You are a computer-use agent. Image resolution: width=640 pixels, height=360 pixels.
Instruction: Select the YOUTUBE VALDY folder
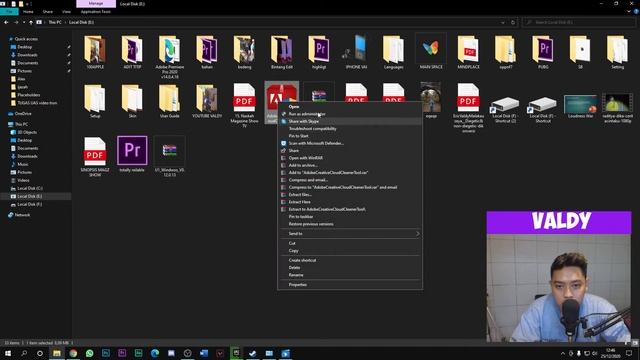(207, 101)
